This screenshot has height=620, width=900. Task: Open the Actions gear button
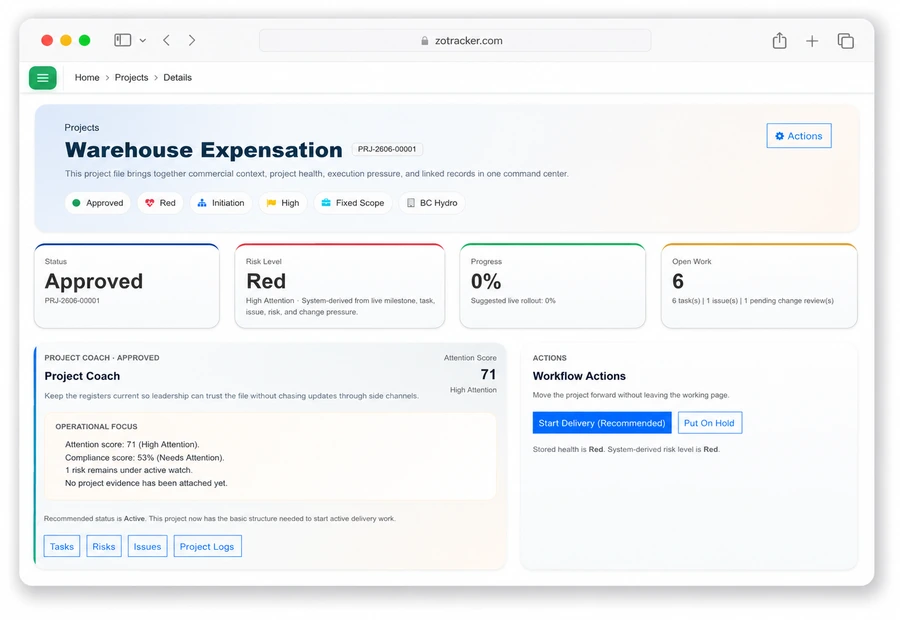(798, 136)
